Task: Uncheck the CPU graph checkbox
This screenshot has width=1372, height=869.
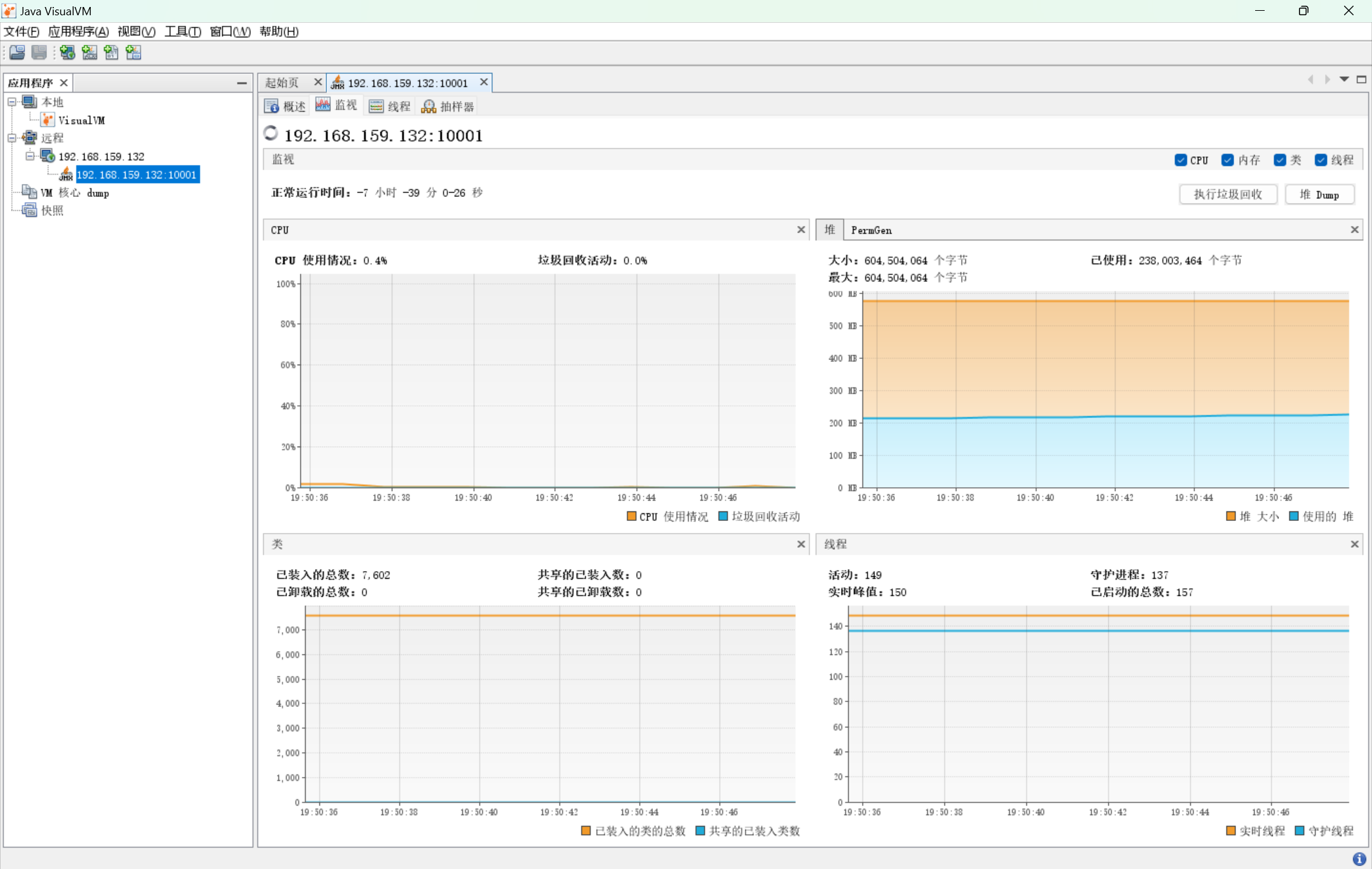Action: click(1181, 160)
